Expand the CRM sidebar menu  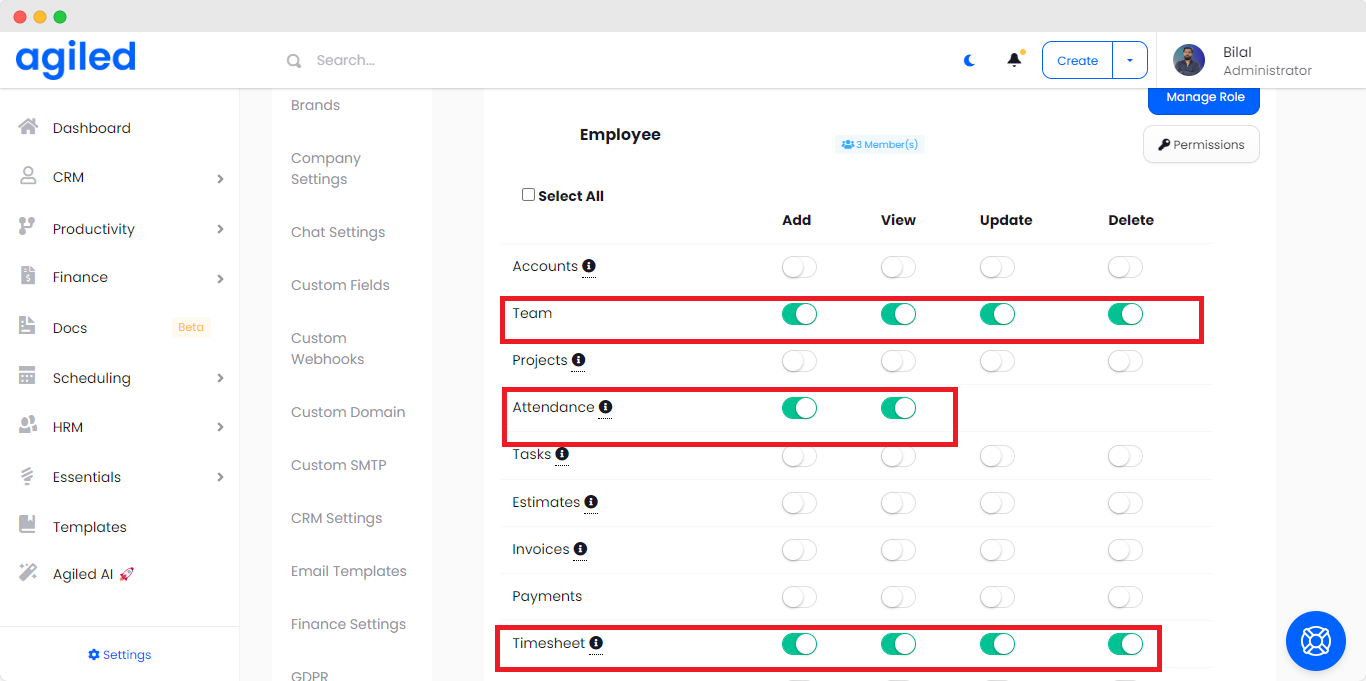click(x=120, y=178)
